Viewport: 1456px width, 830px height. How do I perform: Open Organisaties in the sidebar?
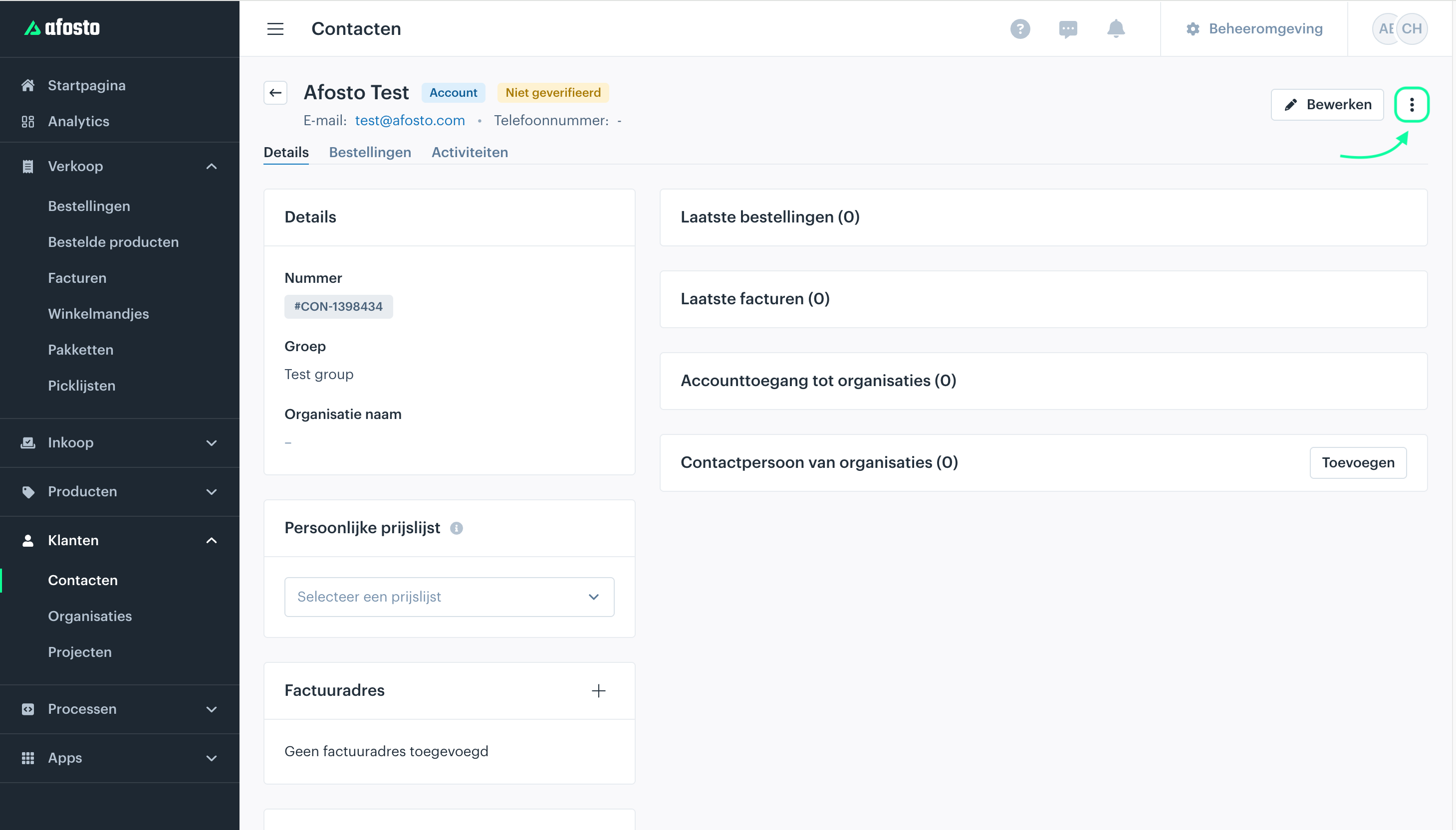point(89,616)
